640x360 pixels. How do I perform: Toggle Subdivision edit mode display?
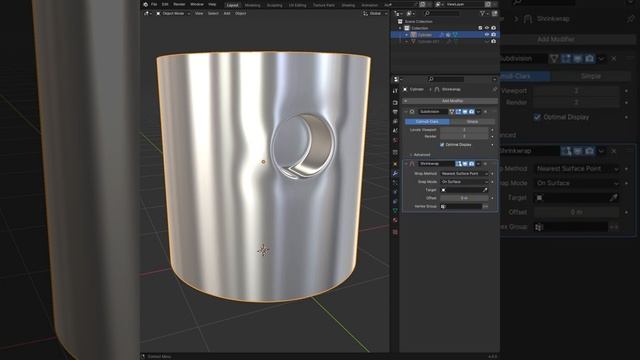(x=458, y=111)
